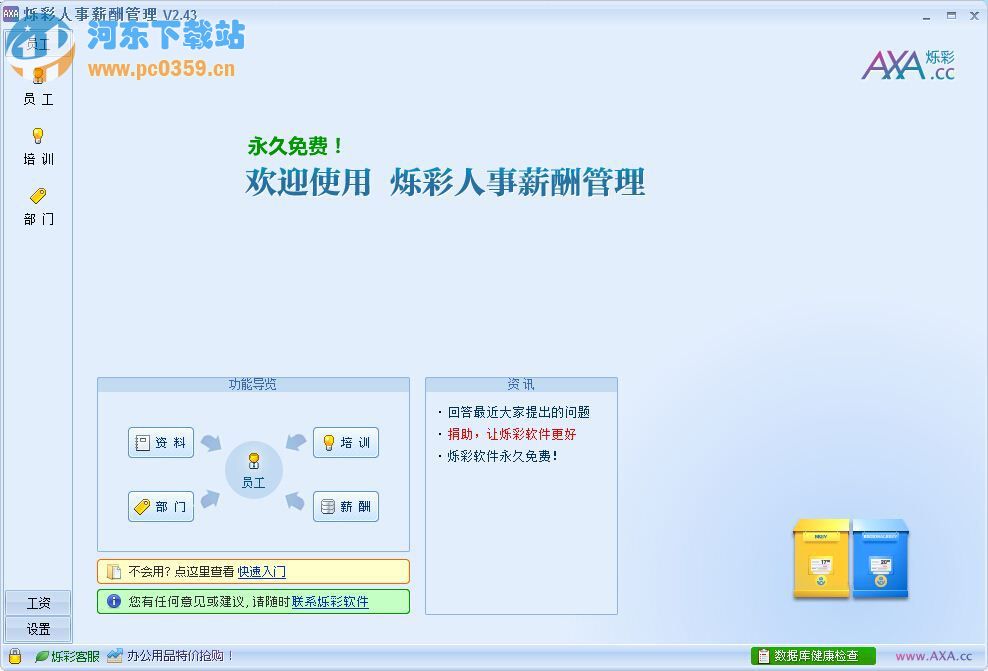
Task: Open the 工资 panel button
Action: pyautogui.click(x=38, y=603)
